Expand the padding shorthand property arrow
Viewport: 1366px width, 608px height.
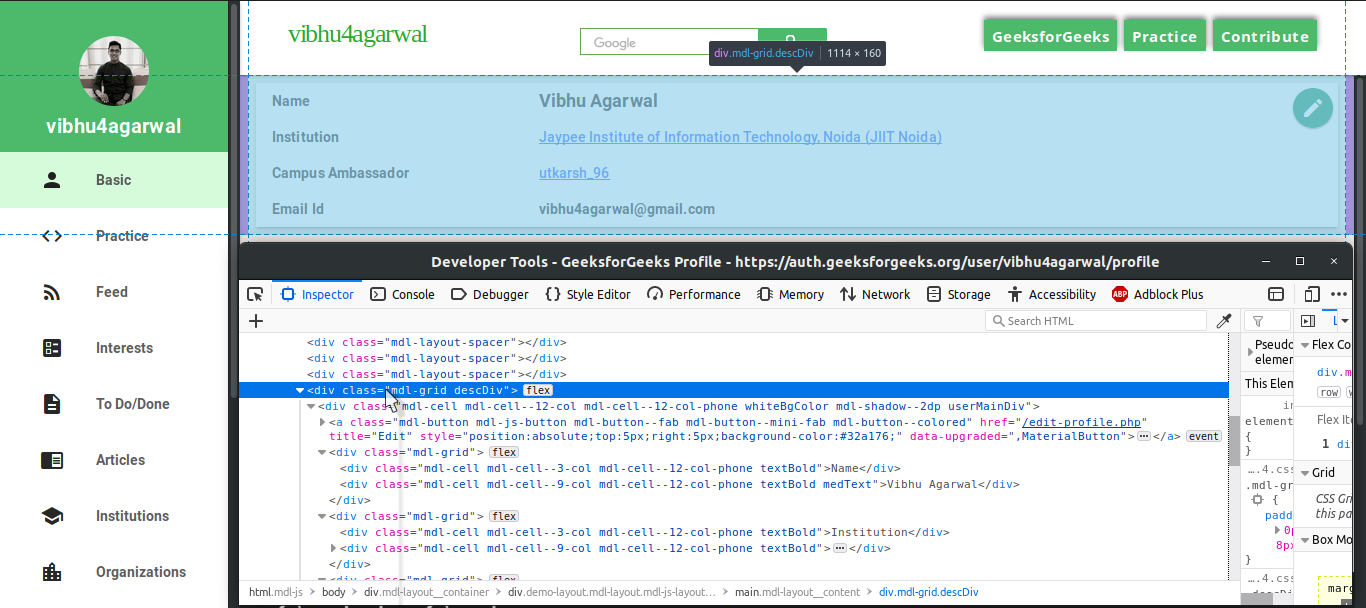click(1279, 530)
